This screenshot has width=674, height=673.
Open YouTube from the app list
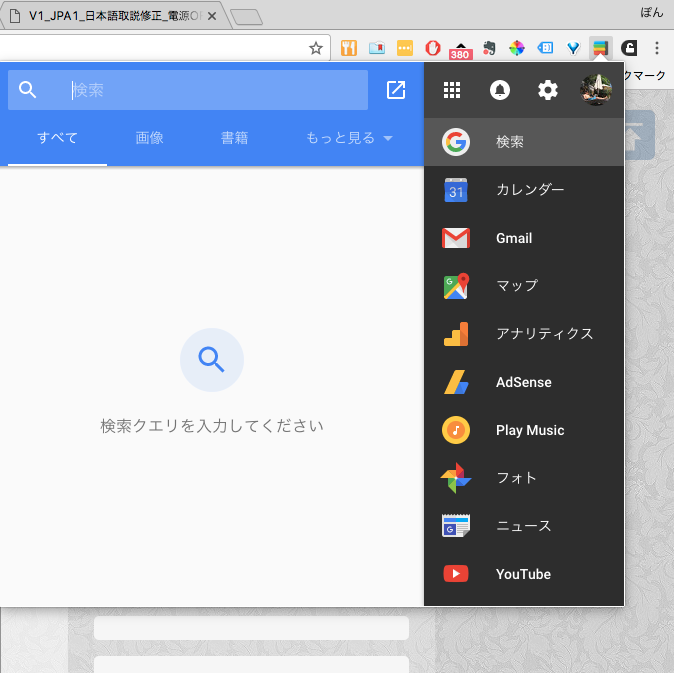[524, 574]
